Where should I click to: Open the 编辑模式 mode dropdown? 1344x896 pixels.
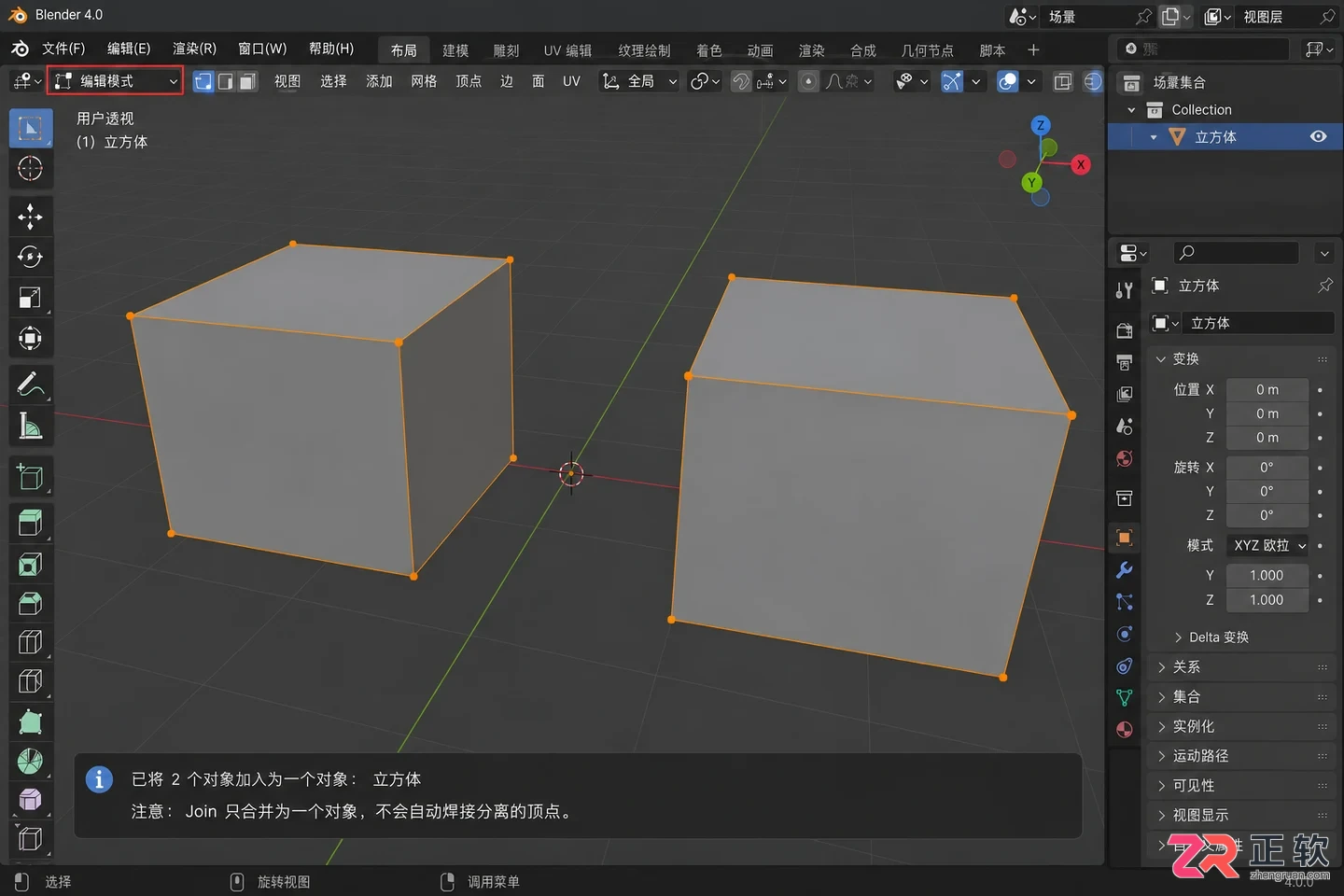pyautogui.click(x=115, y=81)
